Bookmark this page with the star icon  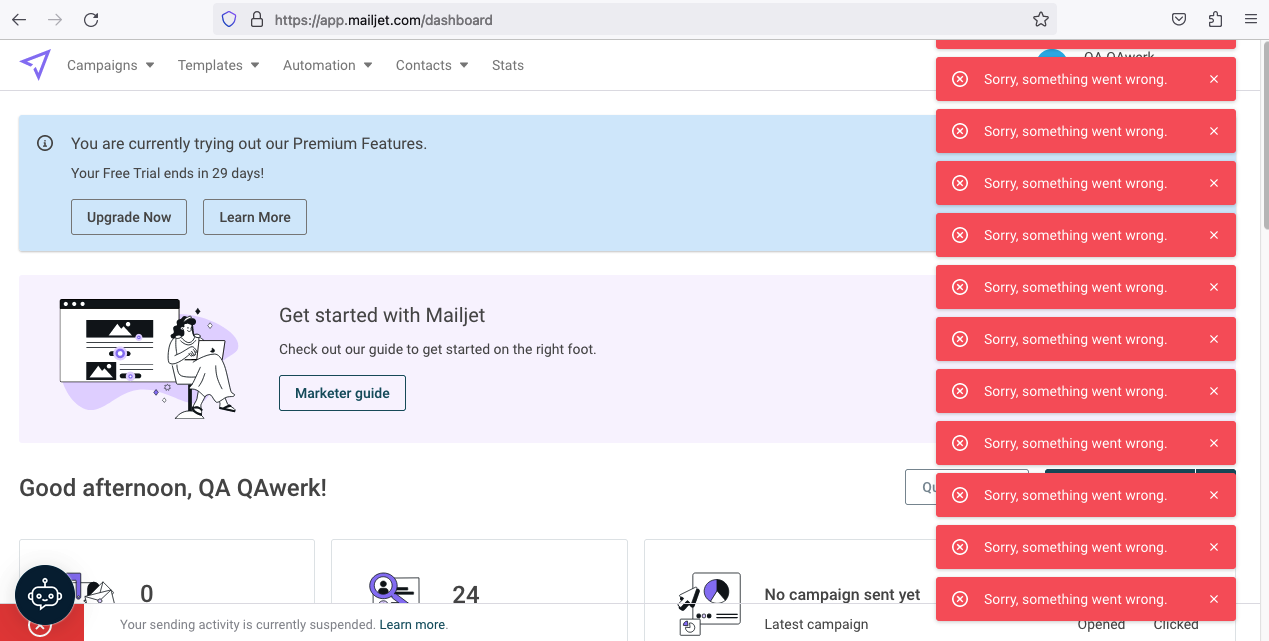[1041, 19]
